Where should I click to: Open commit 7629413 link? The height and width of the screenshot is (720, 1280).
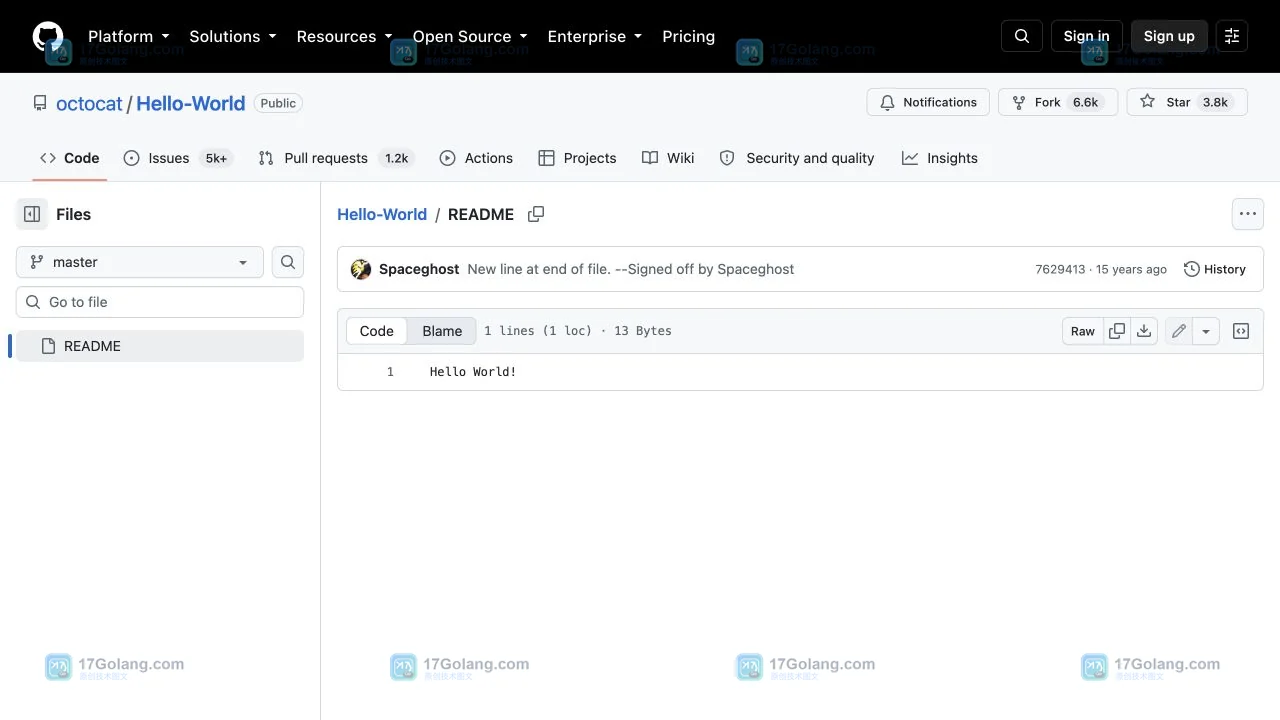(x=1060, y=269)
